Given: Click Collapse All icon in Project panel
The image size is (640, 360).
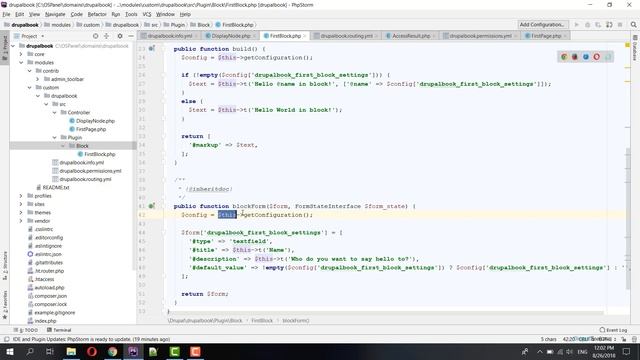Looking at the screenshot, I should click(x=107, y=36).
